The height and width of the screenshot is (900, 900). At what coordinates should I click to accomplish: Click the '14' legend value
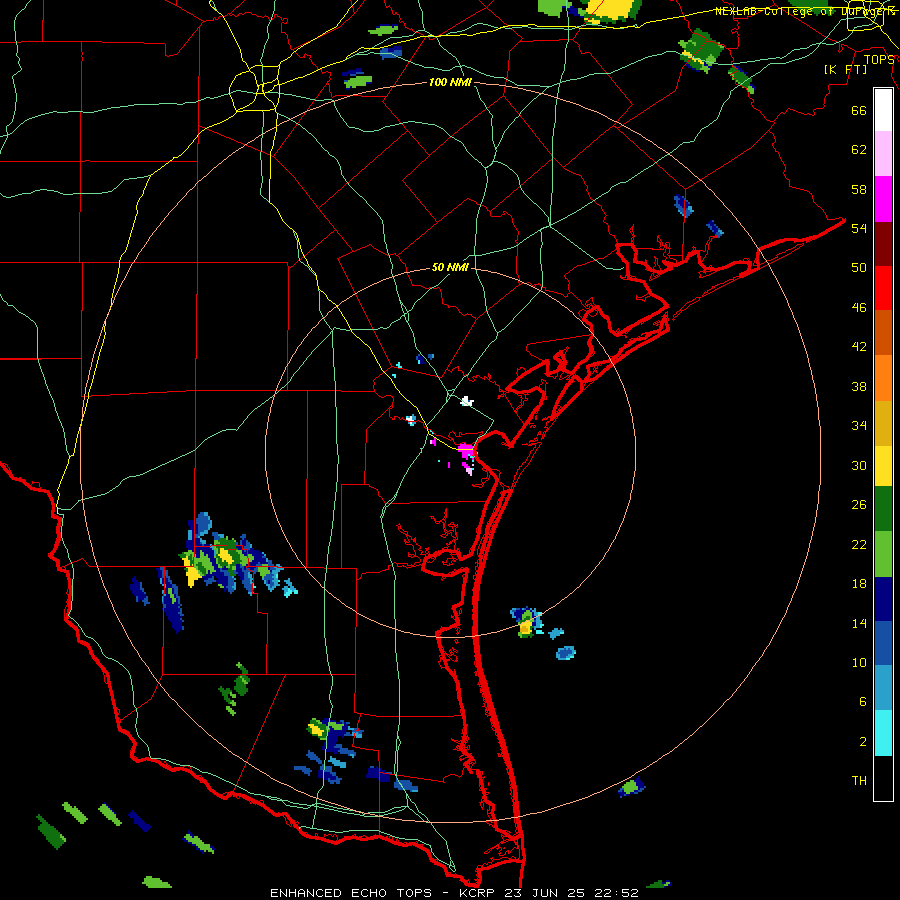click(x=859, y=623)
